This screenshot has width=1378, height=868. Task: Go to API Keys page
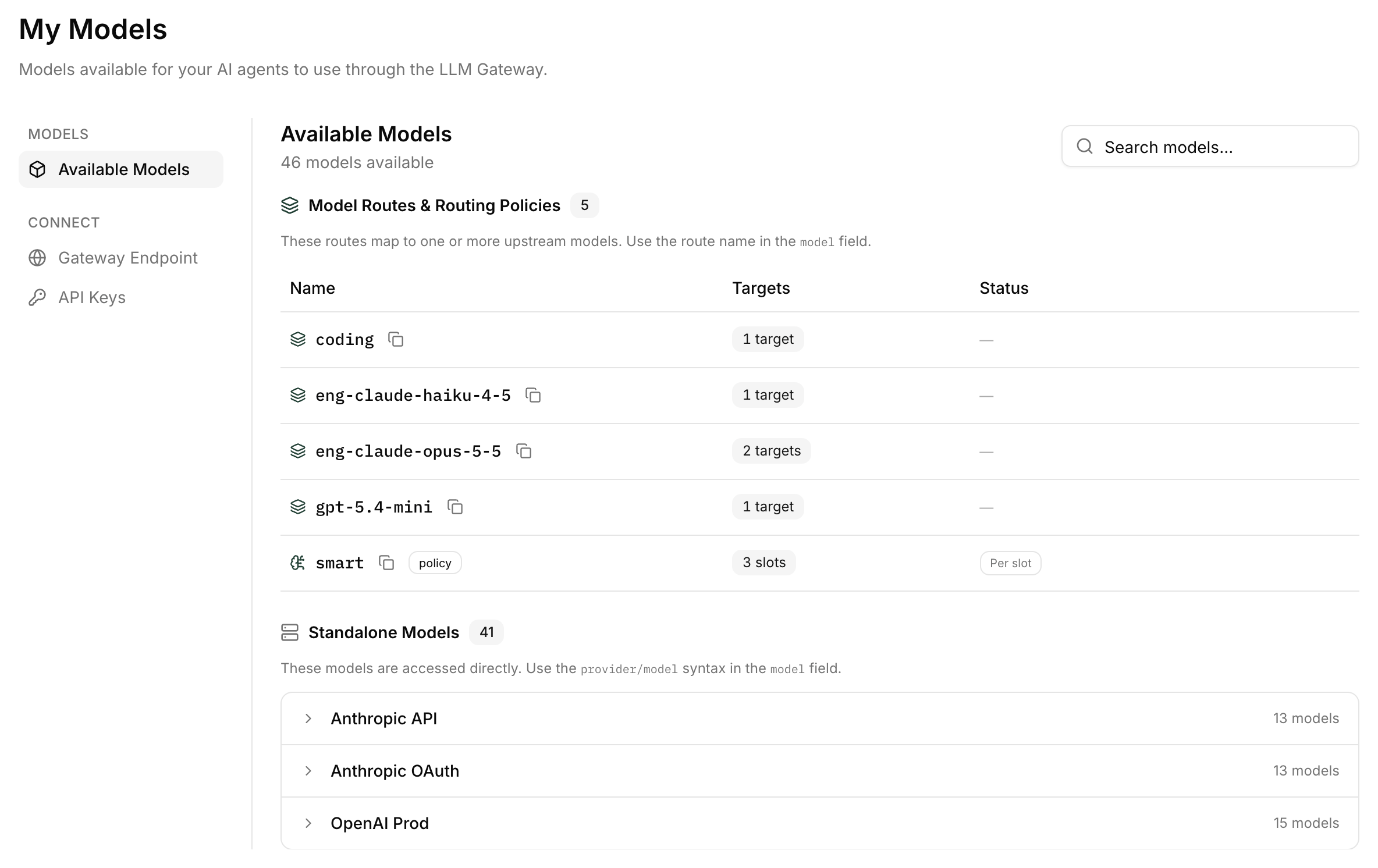(x=121, y=297)
